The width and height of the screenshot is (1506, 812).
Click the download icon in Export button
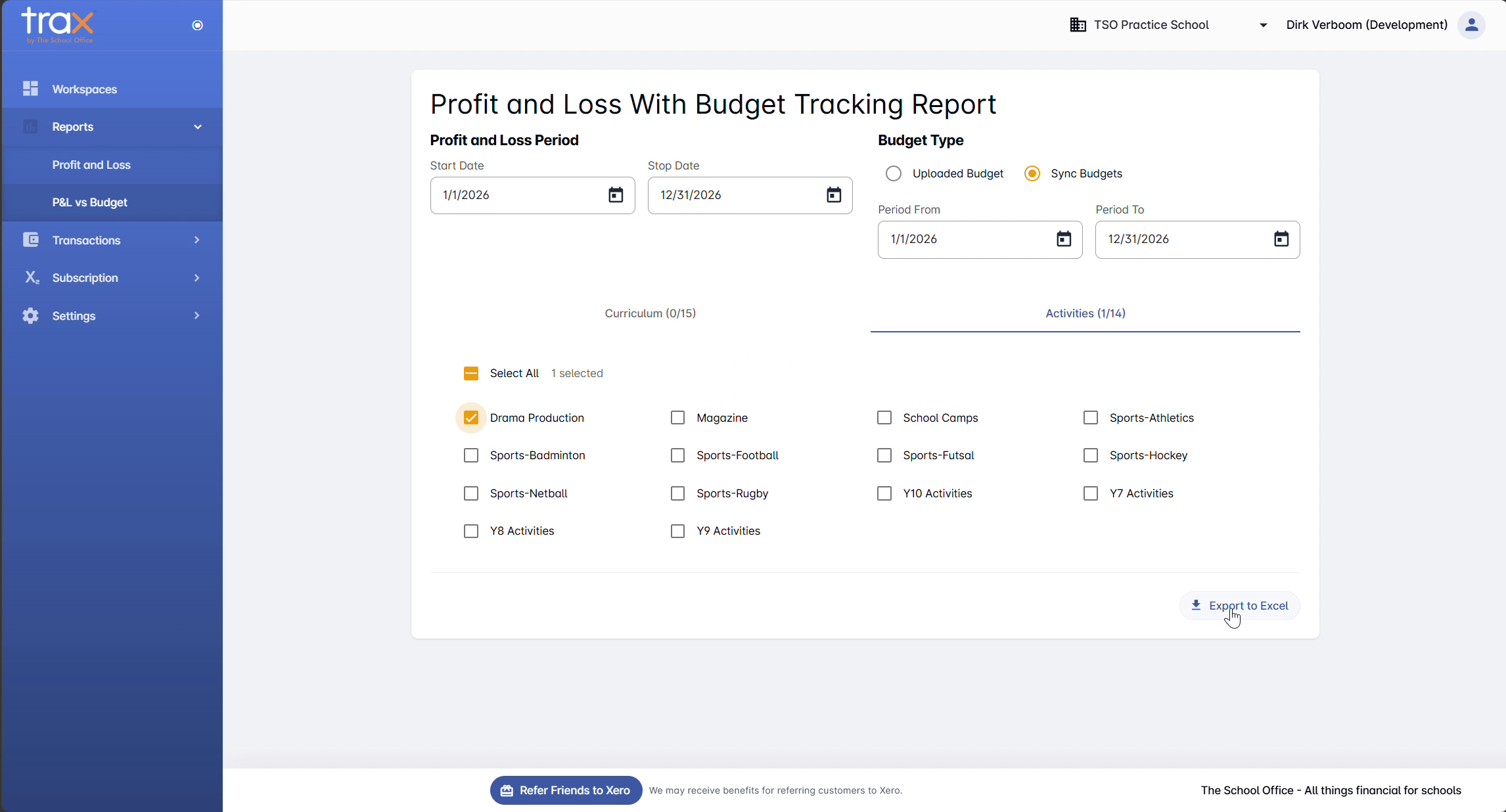(1196, 605)
